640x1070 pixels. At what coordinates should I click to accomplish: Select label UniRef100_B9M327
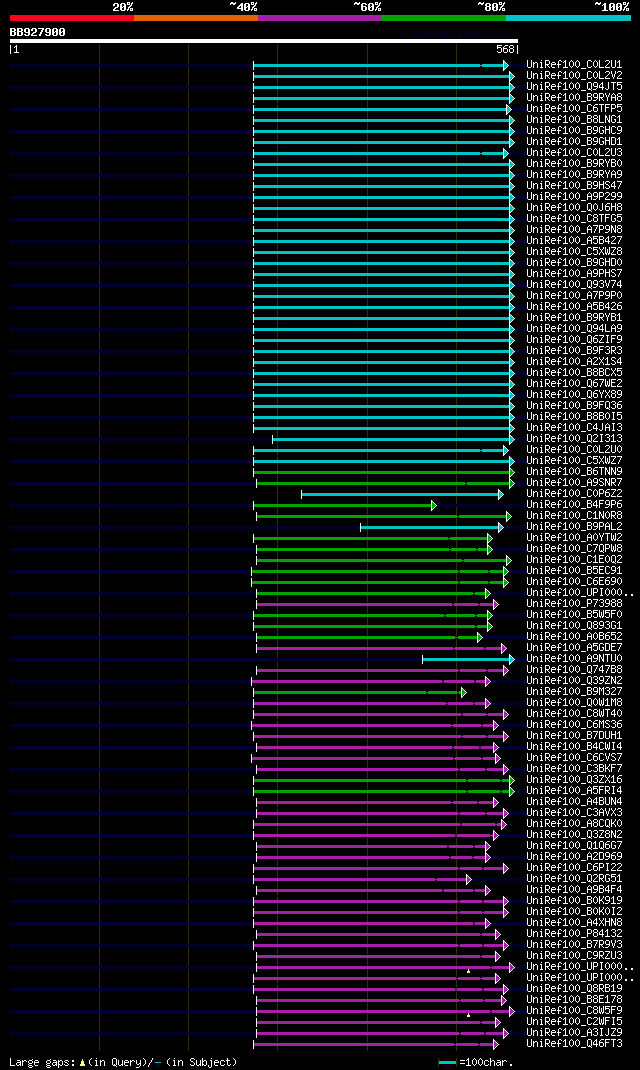click(574, 692)
